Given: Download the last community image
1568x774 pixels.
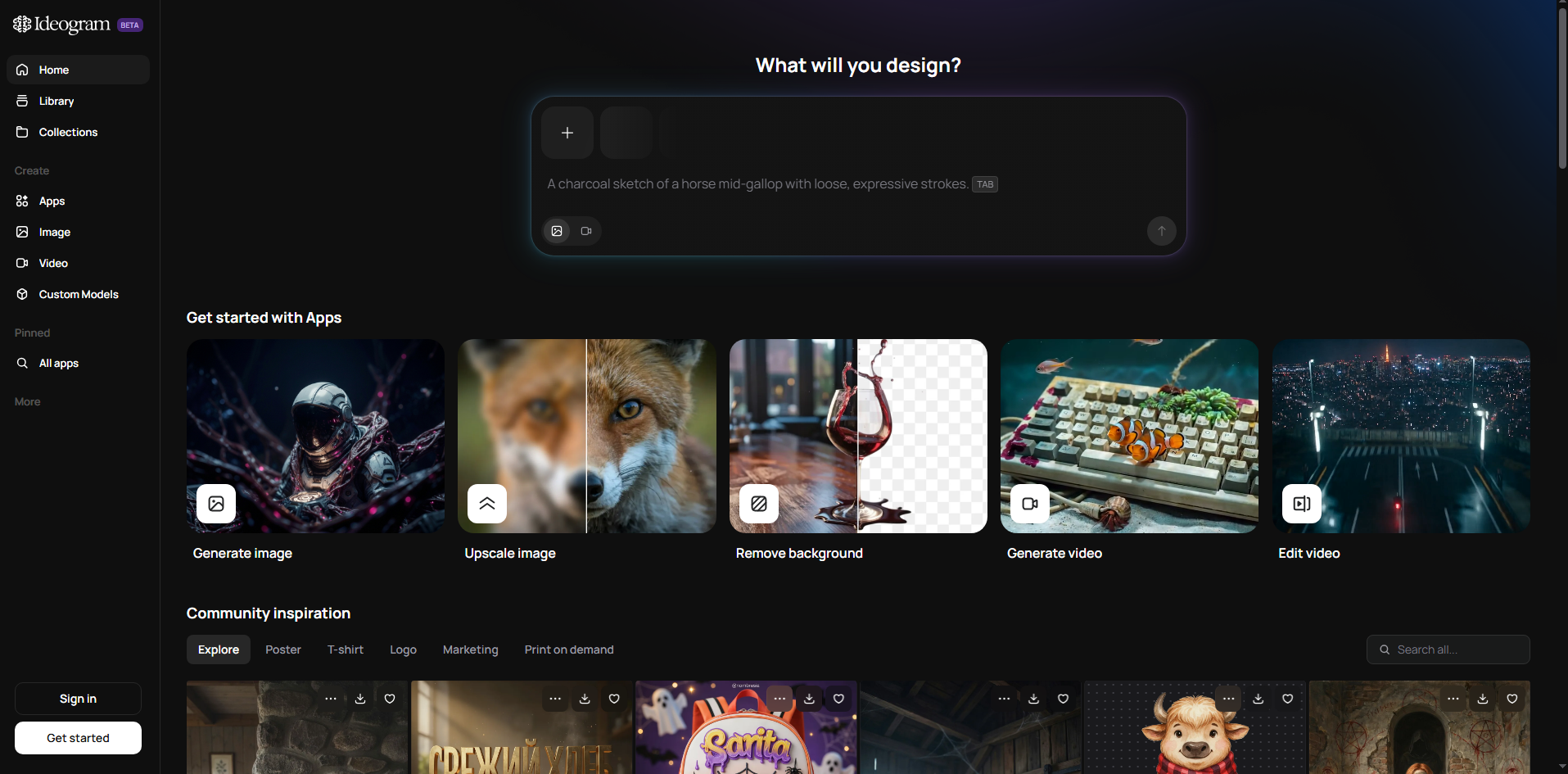Looking at the screenshot, I should (1483, 699).
